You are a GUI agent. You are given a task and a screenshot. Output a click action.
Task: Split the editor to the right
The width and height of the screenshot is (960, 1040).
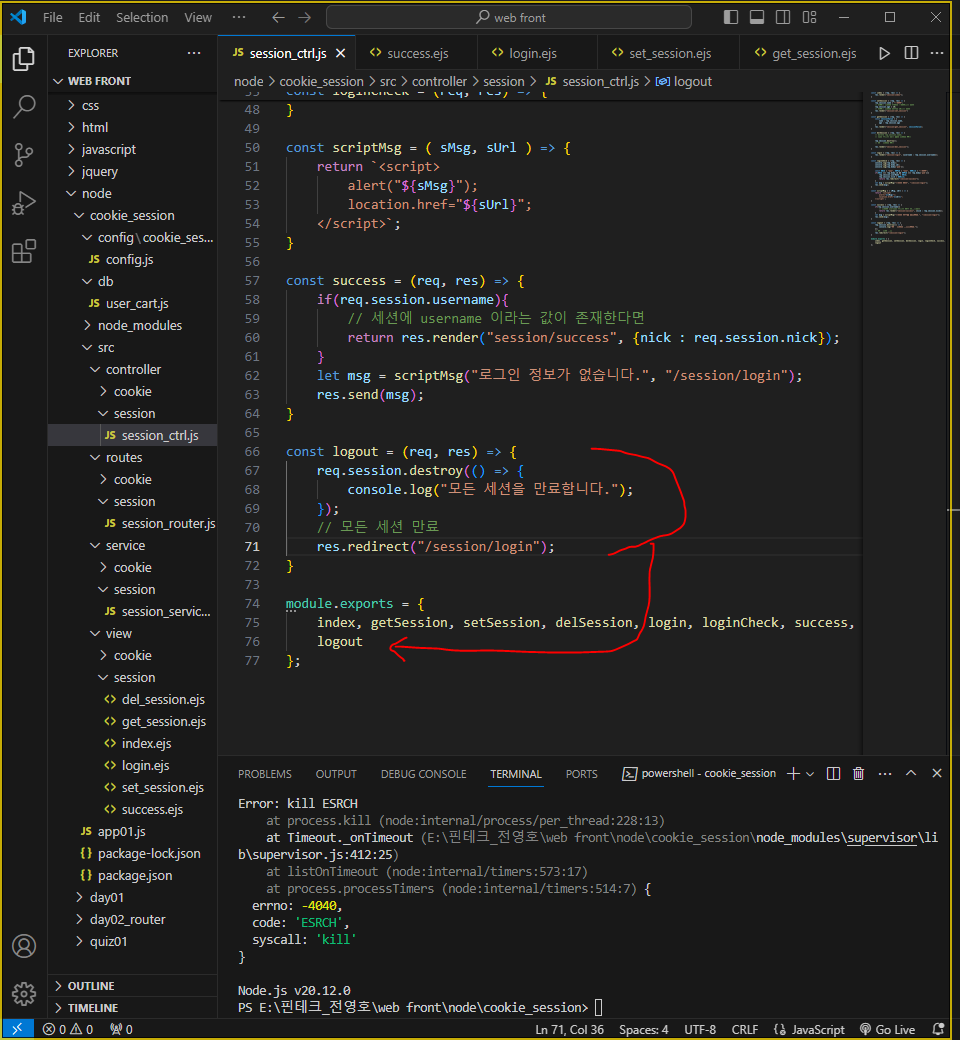tap(912, 53)
